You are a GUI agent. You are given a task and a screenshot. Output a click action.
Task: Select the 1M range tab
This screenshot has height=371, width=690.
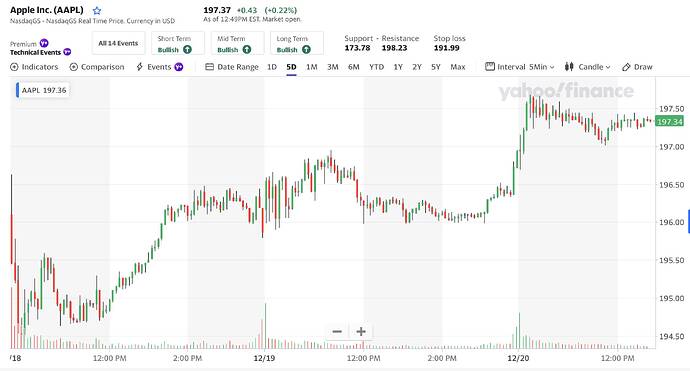(x=312, y=67)
